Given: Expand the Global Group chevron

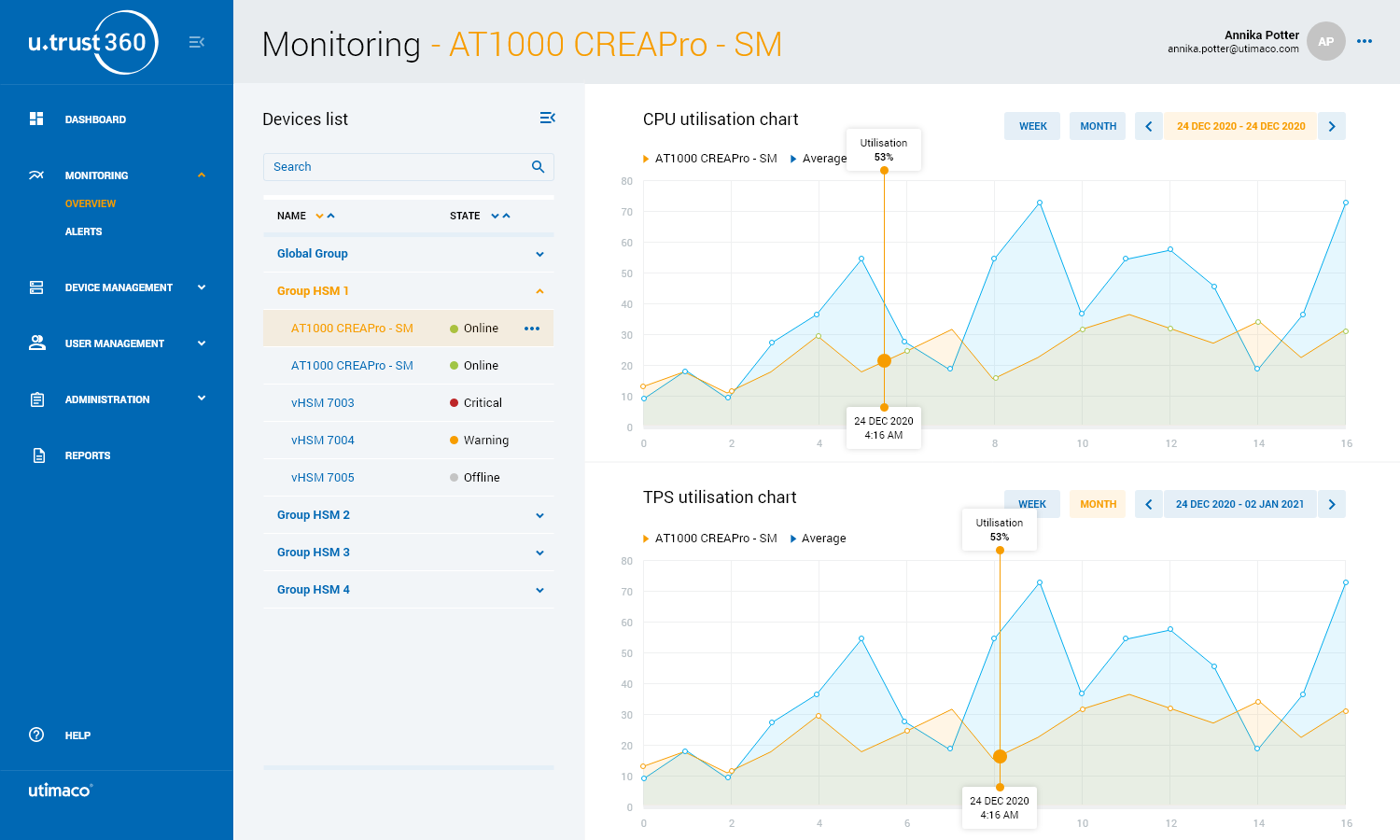Looking at the screenshot, I should click(539, 254).
